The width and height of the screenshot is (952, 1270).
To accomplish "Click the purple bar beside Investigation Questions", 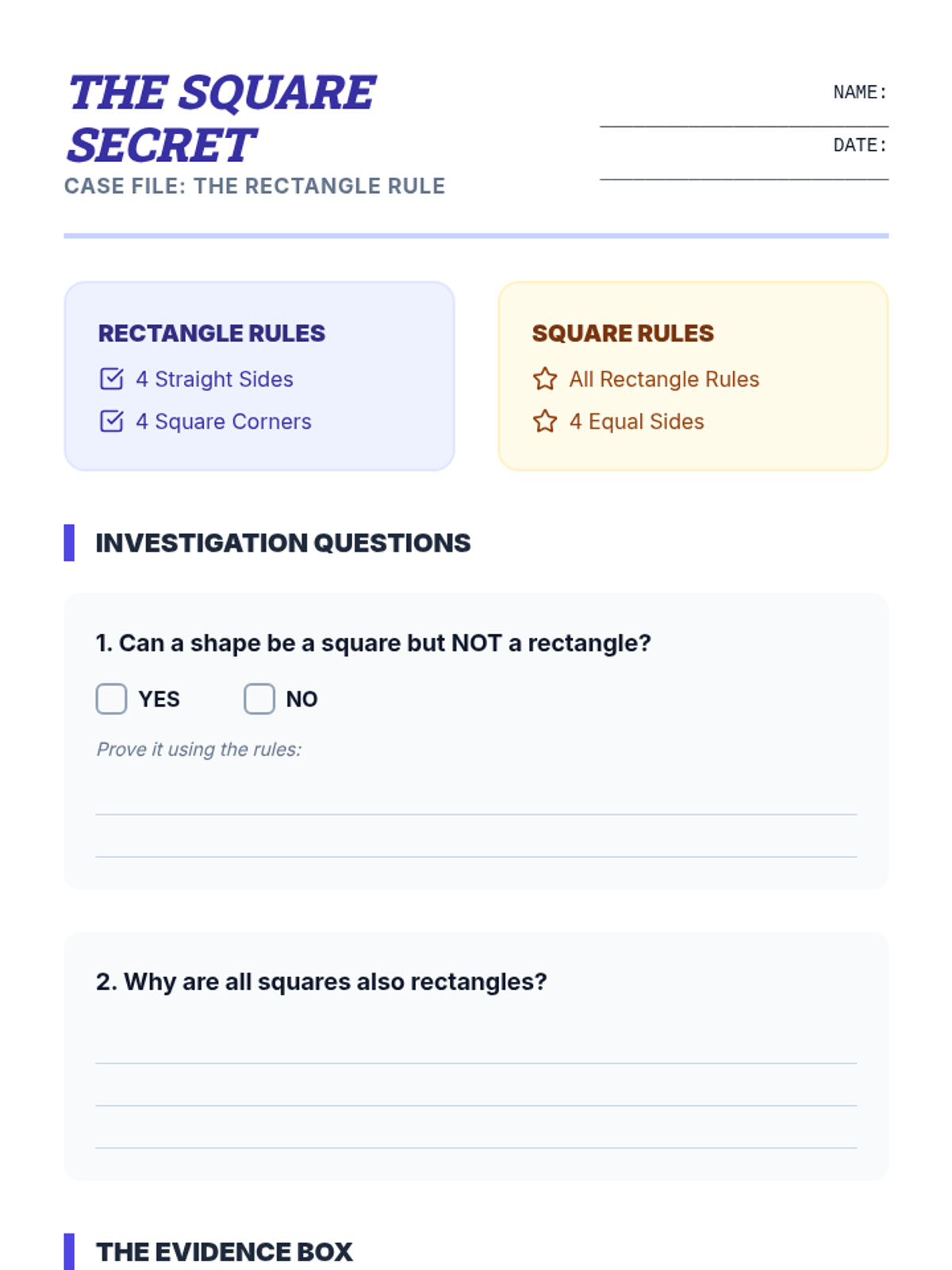I will tap(69, 543).
